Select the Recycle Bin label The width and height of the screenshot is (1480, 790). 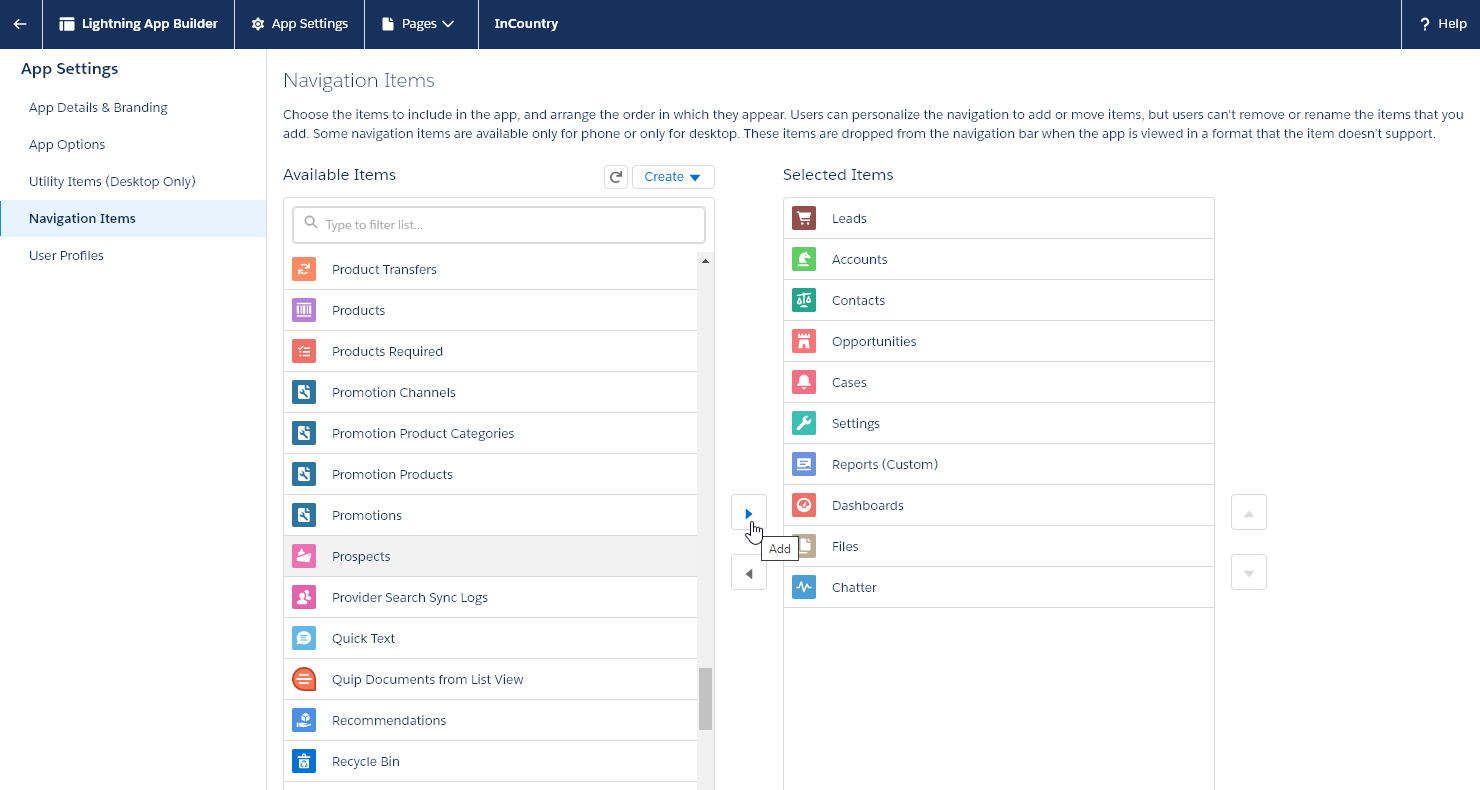click(x=366, y=762)
